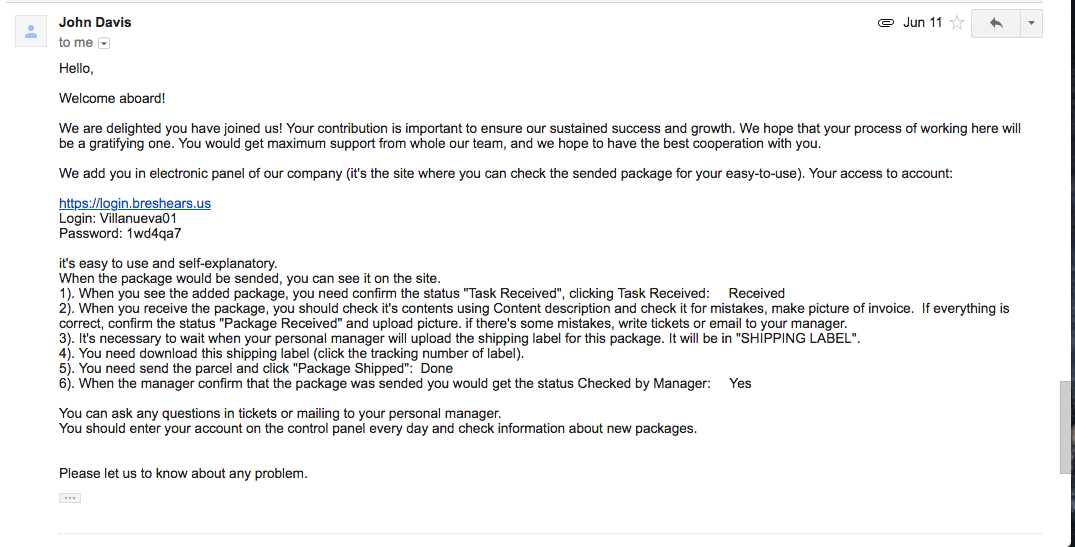Click the "Login: Villanueva01" text
This screenshot has height=547, width=1075.
pos(118,219)
